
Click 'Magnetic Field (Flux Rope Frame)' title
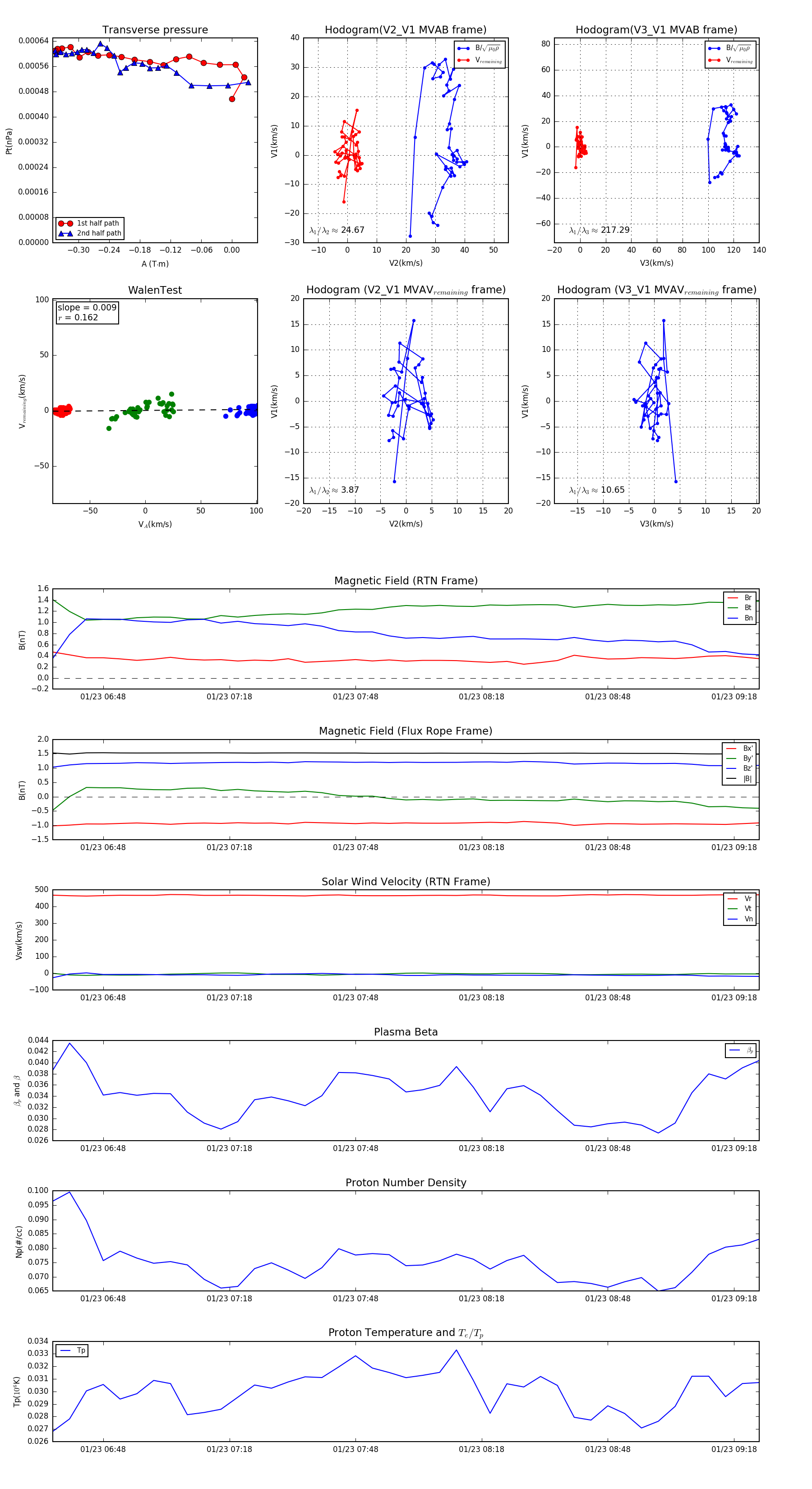[x=406, y=731]
